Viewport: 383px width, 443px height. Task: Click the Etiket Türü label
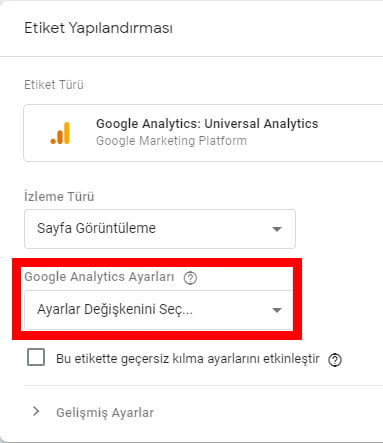click(54, 85)
